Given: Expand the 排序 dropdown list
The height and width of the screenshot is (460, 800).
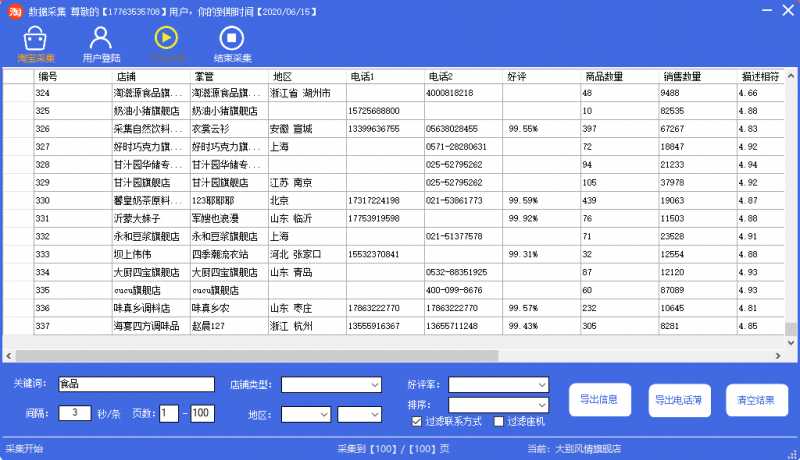Looking at the screenshot, I should click(499, 405).
